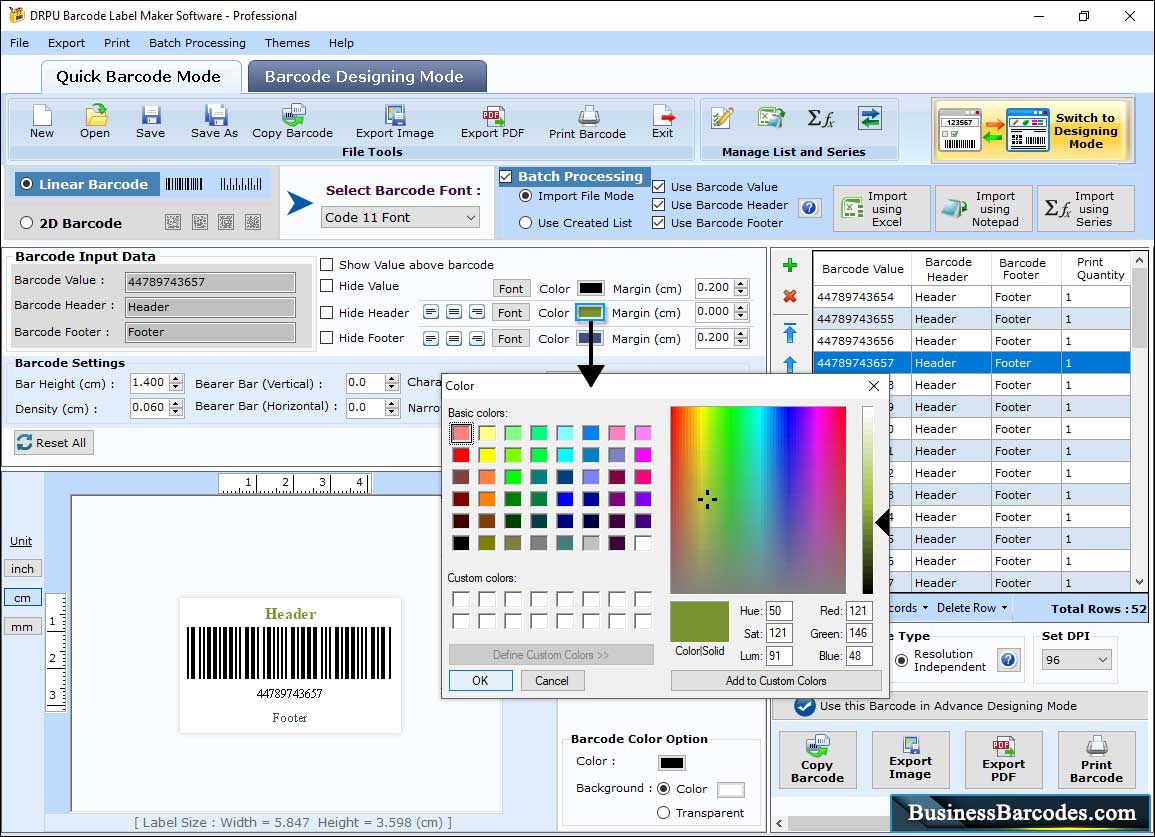Viewport: 1155px width, 837px height.
Task: Click the Header Font button
Action: (510, 313)
